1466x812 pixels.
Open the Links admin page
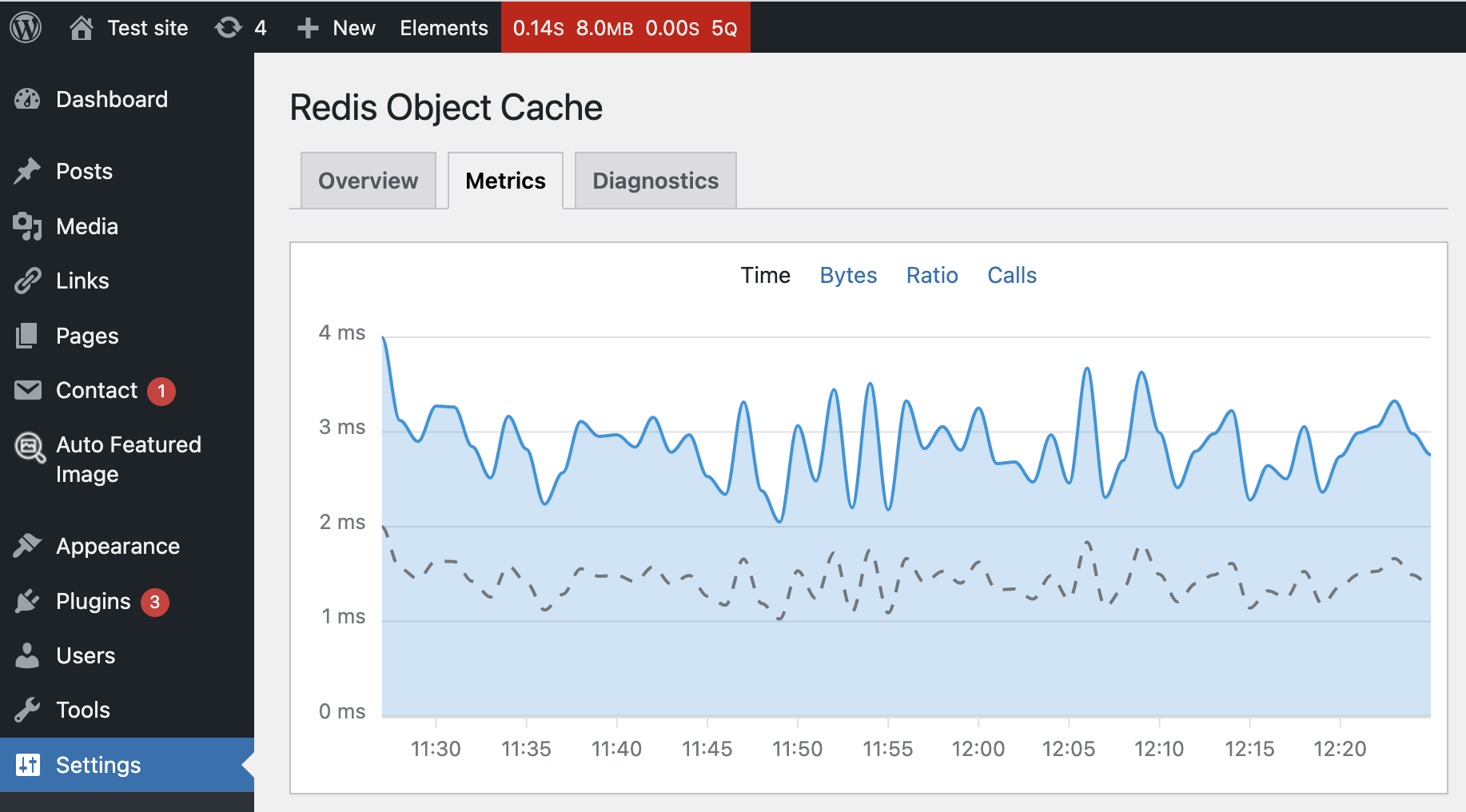click(82, 281)
